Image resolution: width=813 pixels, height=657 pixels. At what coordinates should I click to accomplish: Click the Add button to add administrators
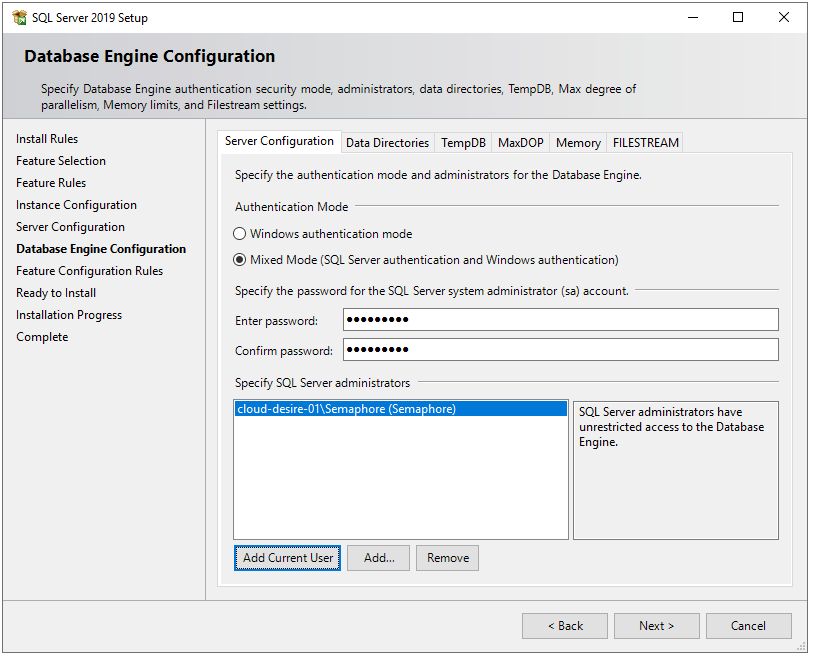[x=378, y=558]
